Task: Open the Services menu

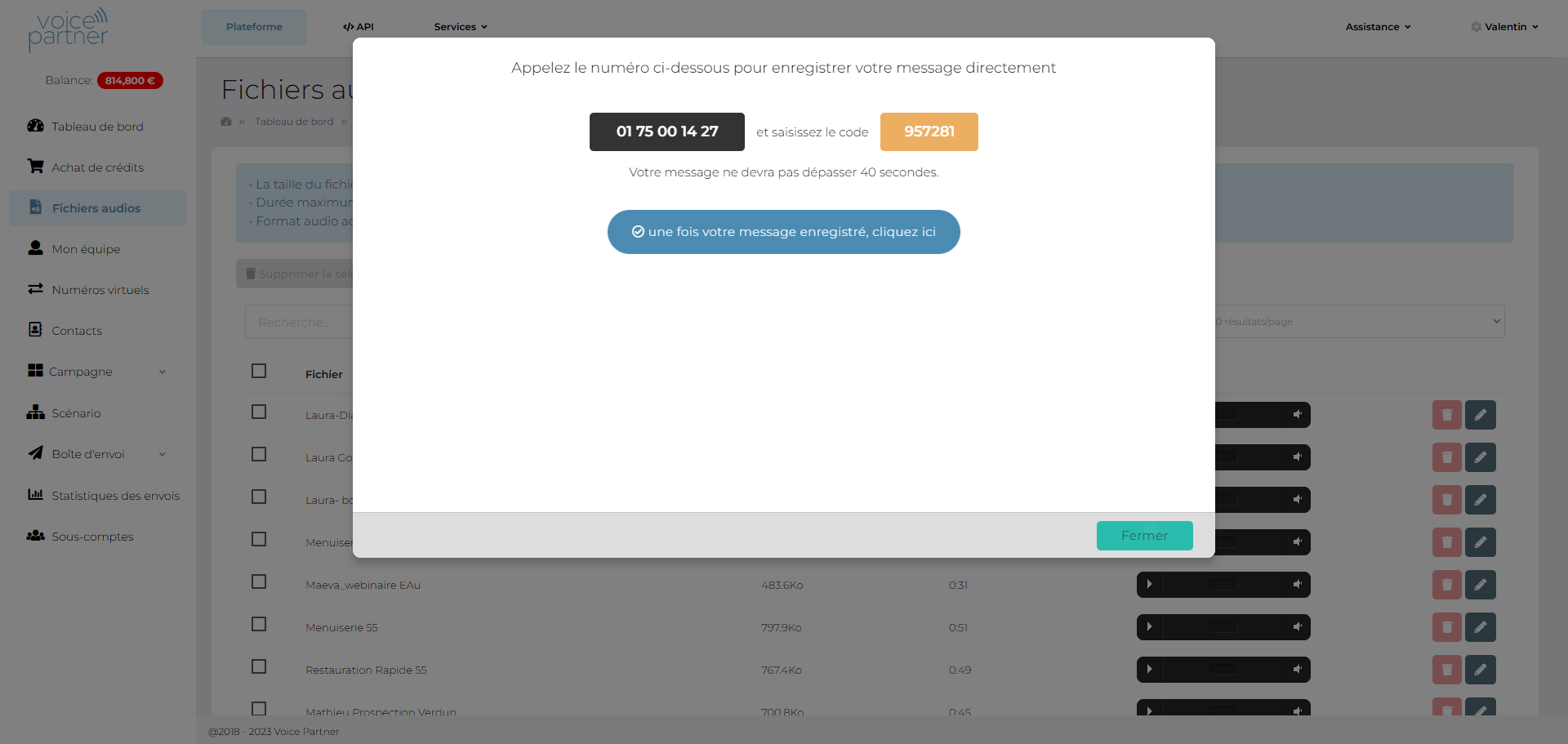Action: 461,27
